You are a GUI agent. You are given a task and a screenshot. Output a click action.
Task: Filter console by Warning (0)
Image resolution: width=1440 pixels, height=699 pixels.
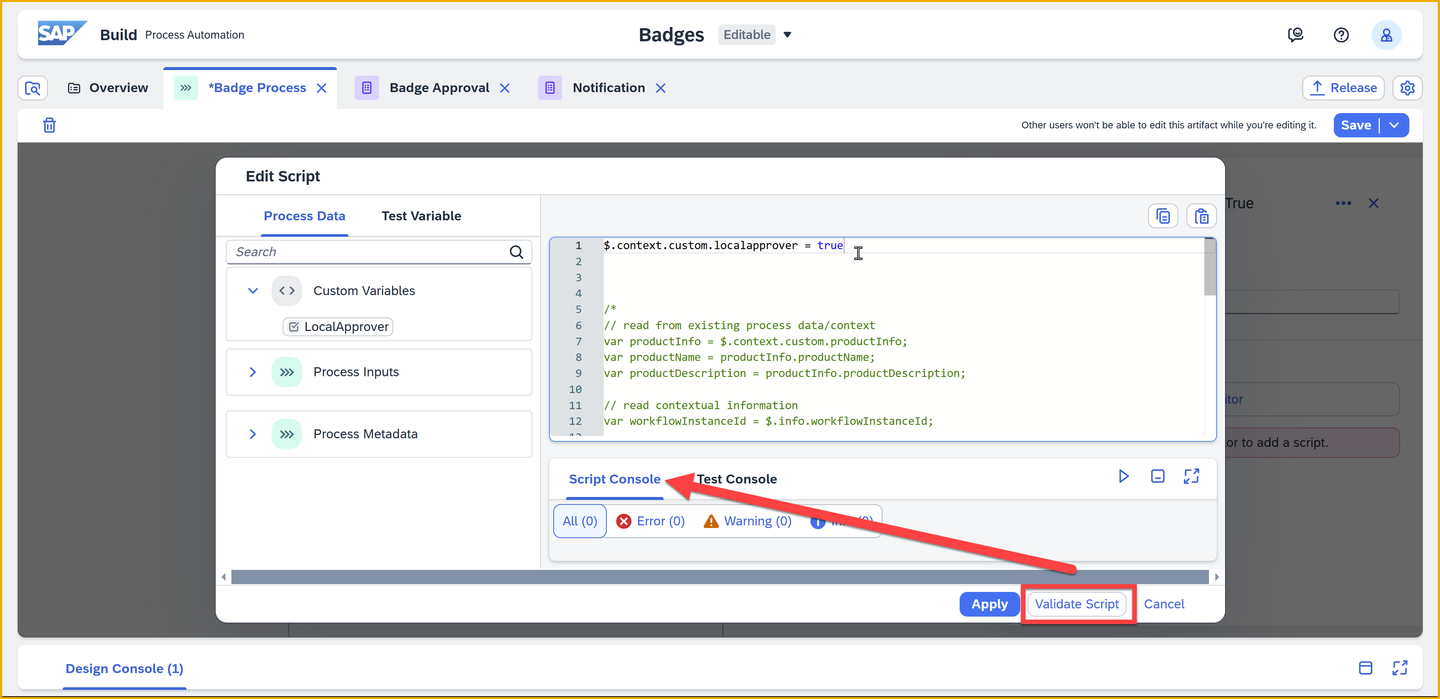748,521
